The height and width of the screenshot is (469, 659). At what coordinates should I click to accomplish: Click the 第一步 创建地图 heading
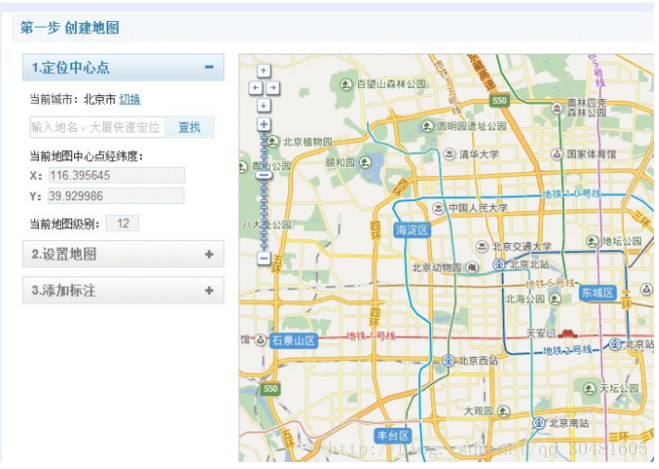click(x=70, y=28)
